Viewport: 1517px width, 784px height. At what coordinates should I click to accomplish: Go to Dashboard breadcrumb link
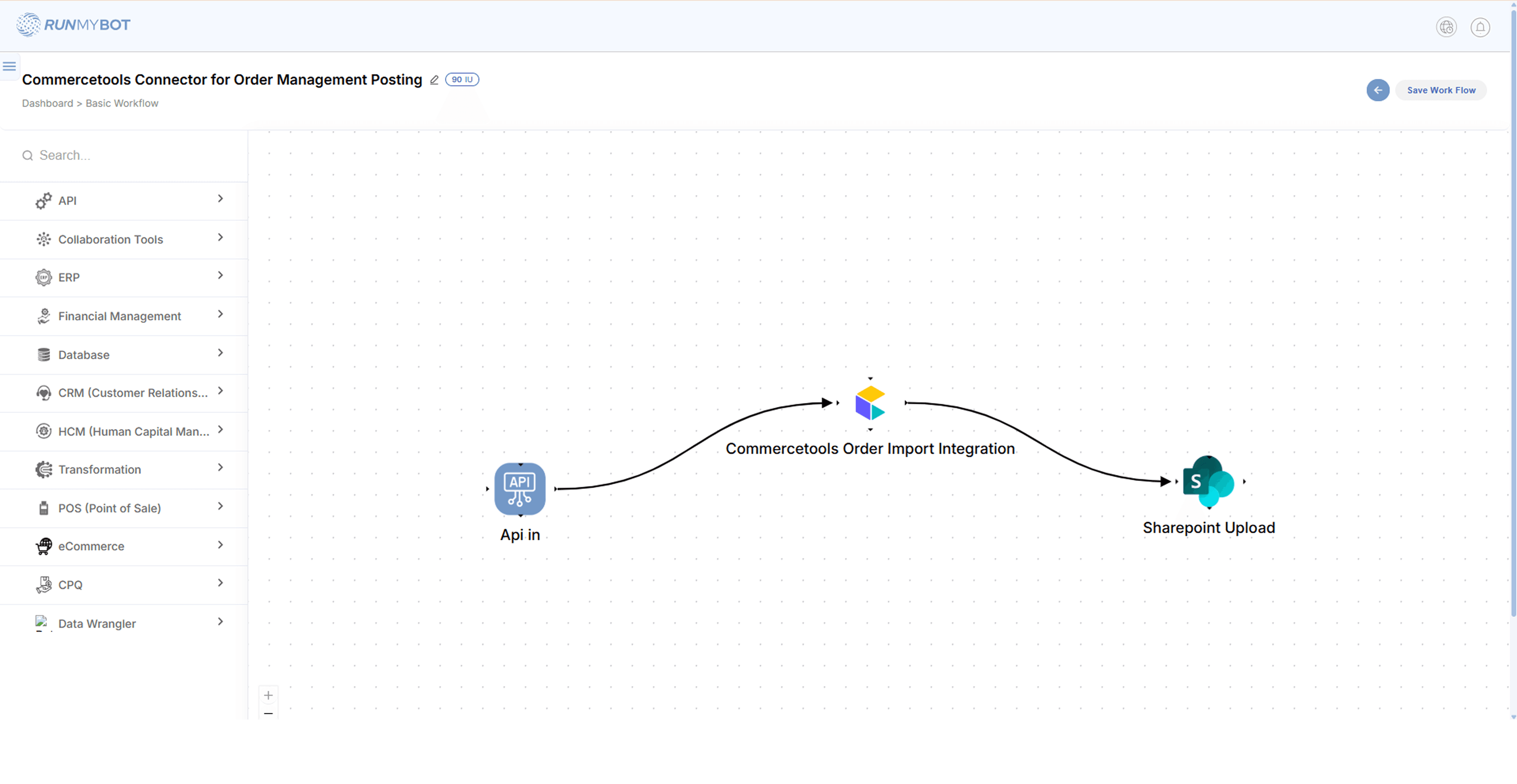coord(48,103)
